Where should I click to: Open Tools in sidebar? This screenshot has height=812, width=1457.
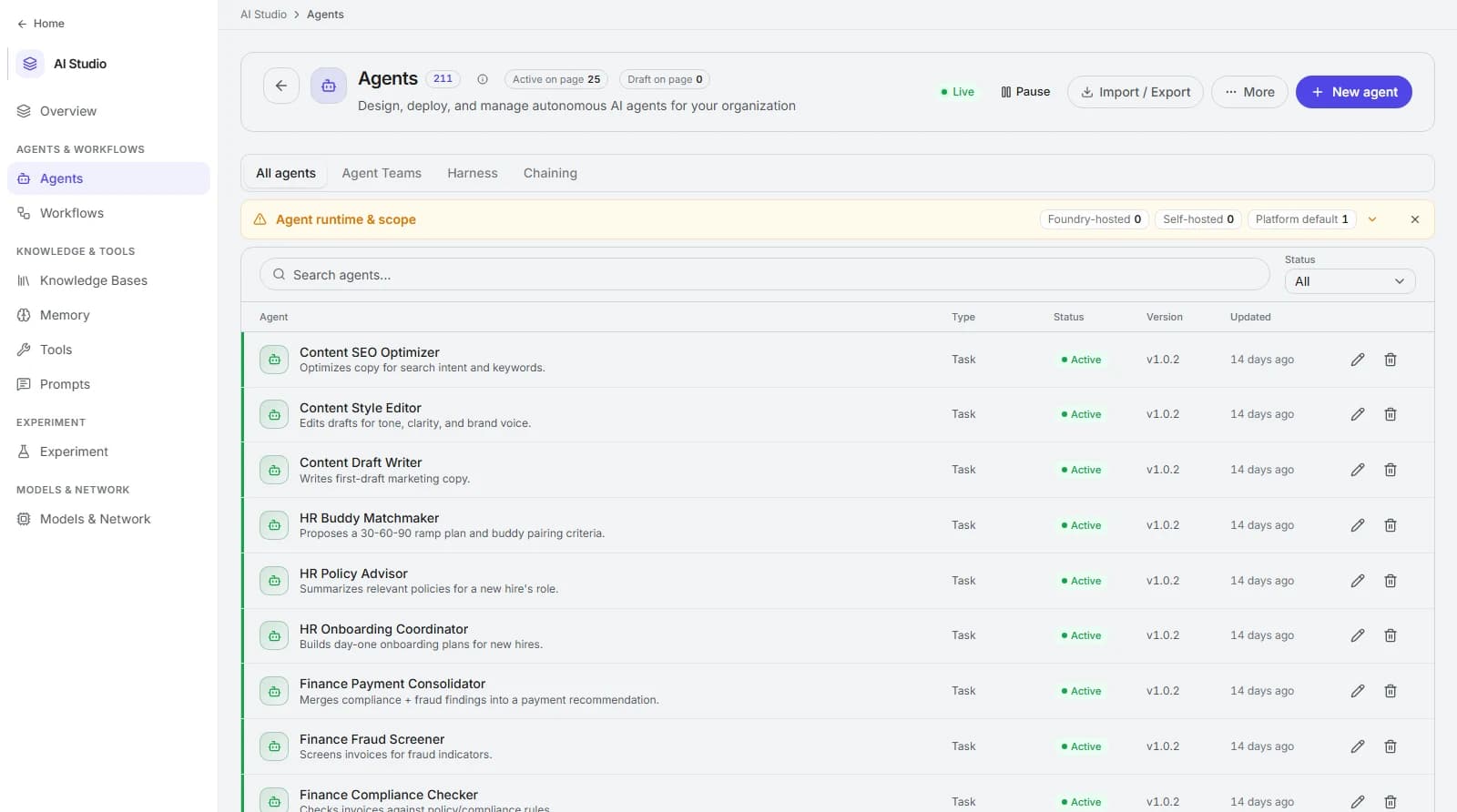pyautogui.click(x=108, y=350)
